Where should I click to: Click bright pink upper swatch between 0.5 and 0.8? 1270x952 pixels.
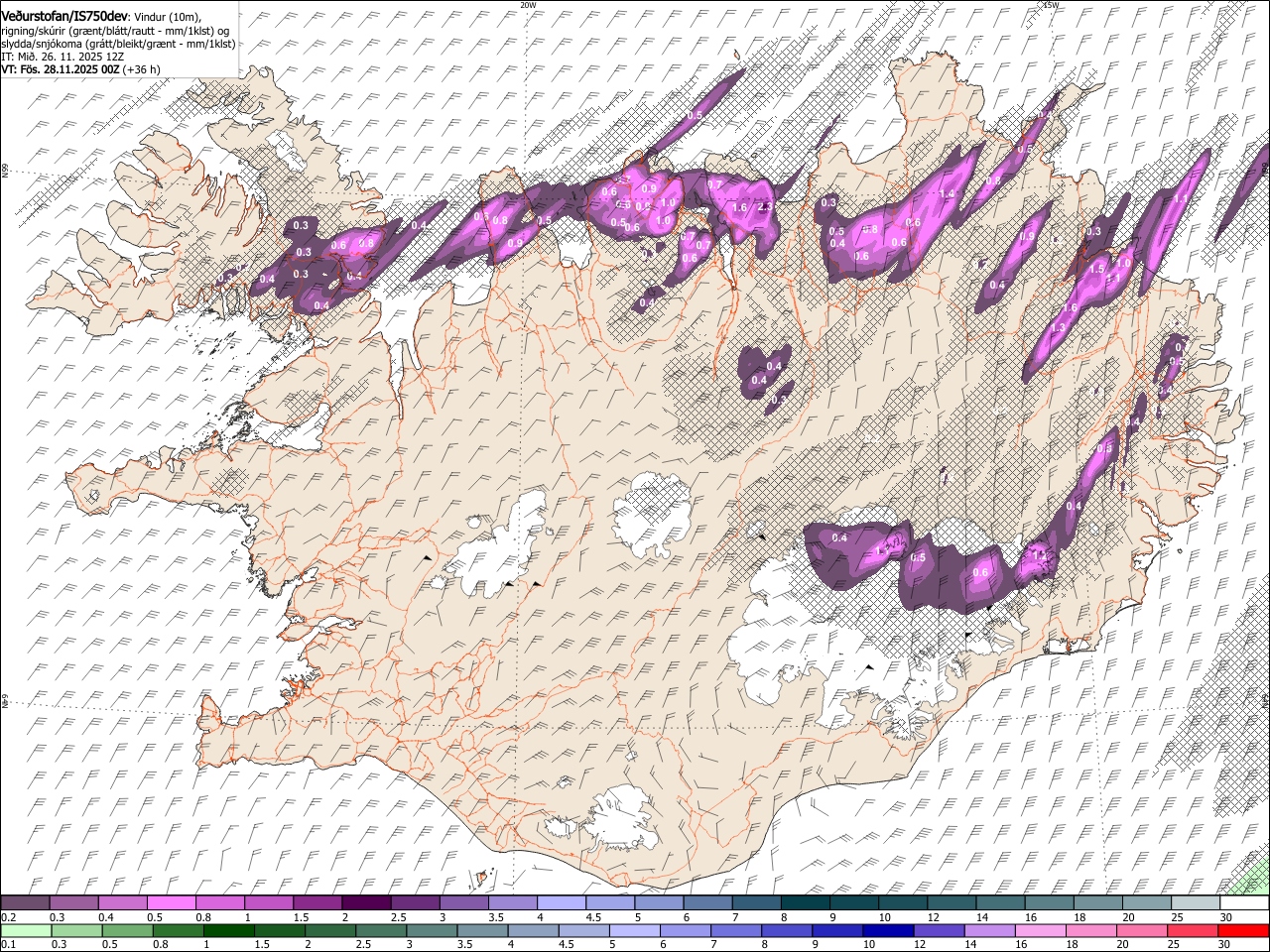pos(171,903)
